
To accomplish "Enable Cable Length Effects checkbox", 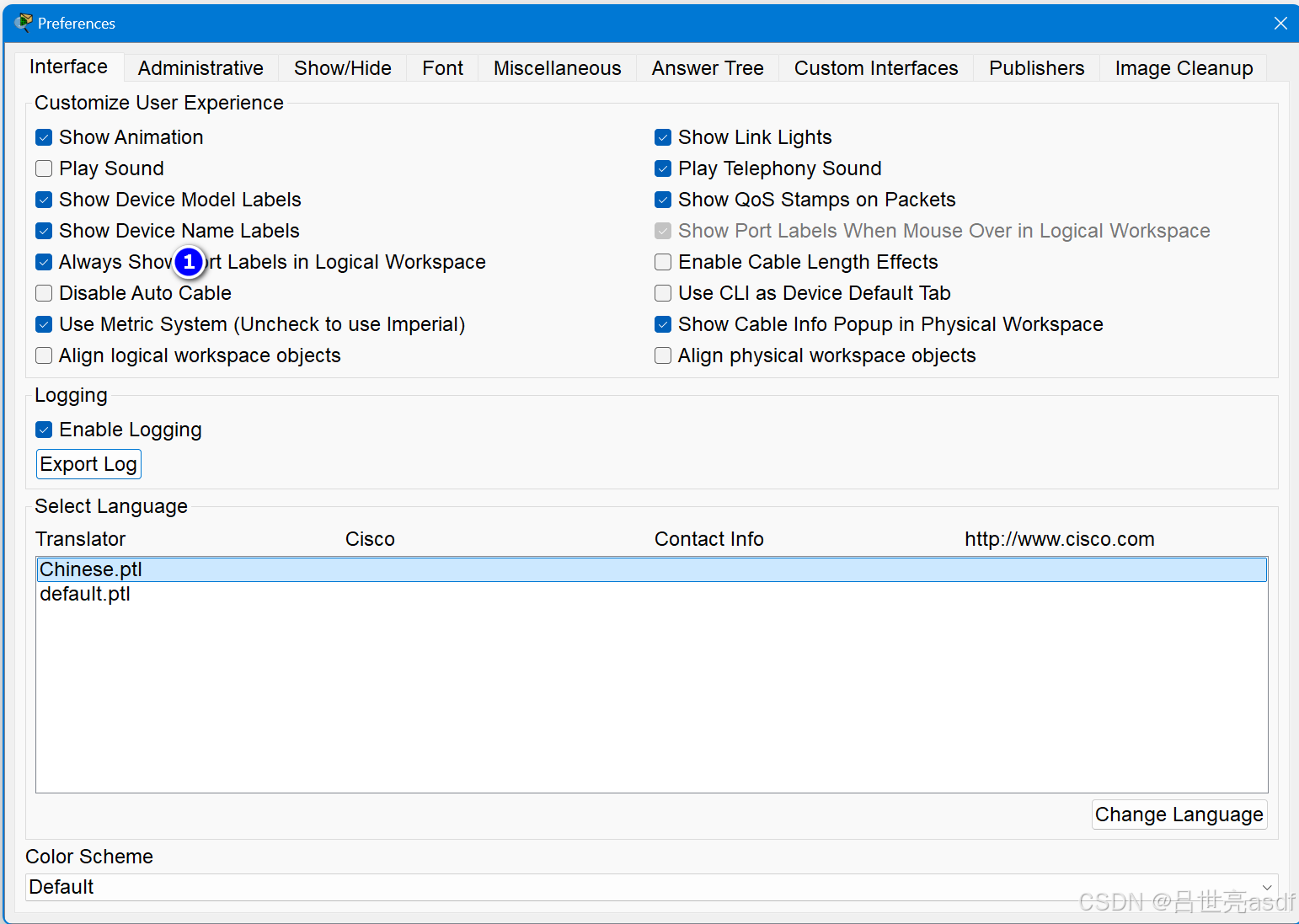I will (x=663, y=262).
